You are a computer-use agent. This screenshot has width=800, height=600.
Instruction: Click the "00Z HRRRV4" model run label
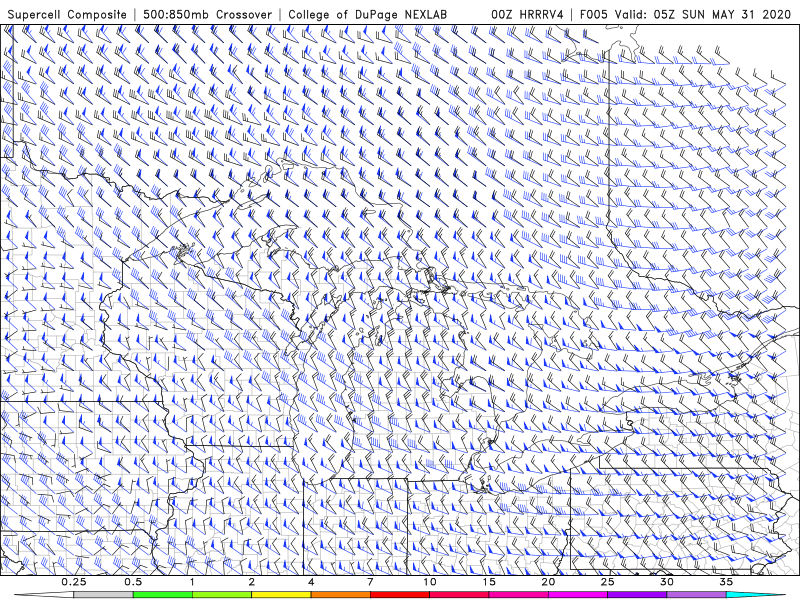coord(527,15)
